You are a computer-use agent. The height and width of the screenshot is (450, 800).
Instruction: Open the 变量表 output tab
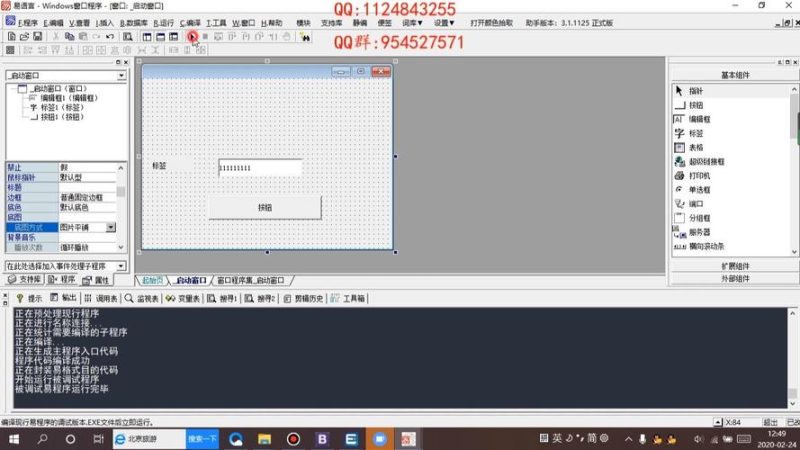(183, 298)
